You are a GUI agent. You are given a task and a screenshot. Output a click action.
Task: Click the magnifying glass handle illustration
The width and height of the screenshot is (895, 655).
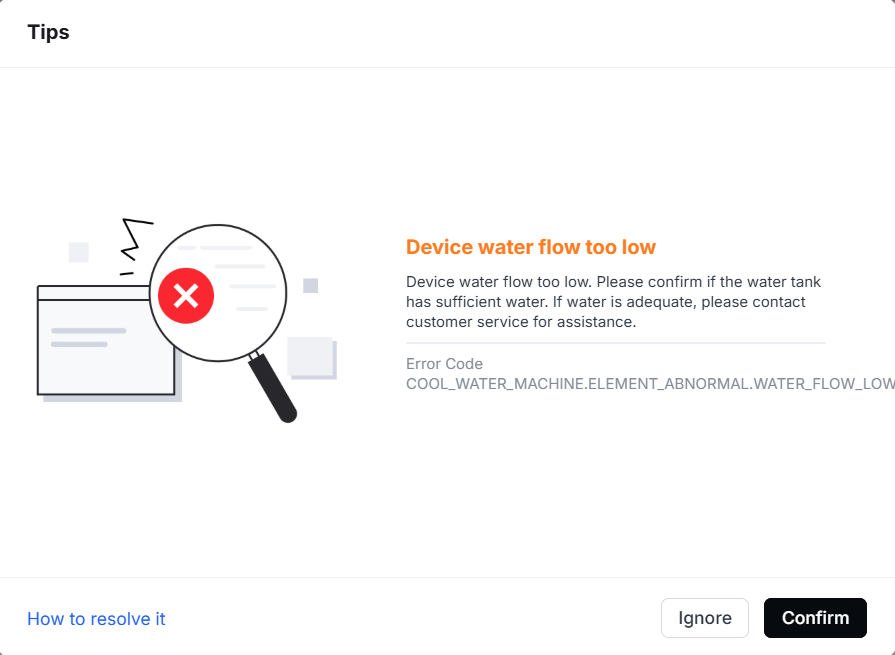273,388
